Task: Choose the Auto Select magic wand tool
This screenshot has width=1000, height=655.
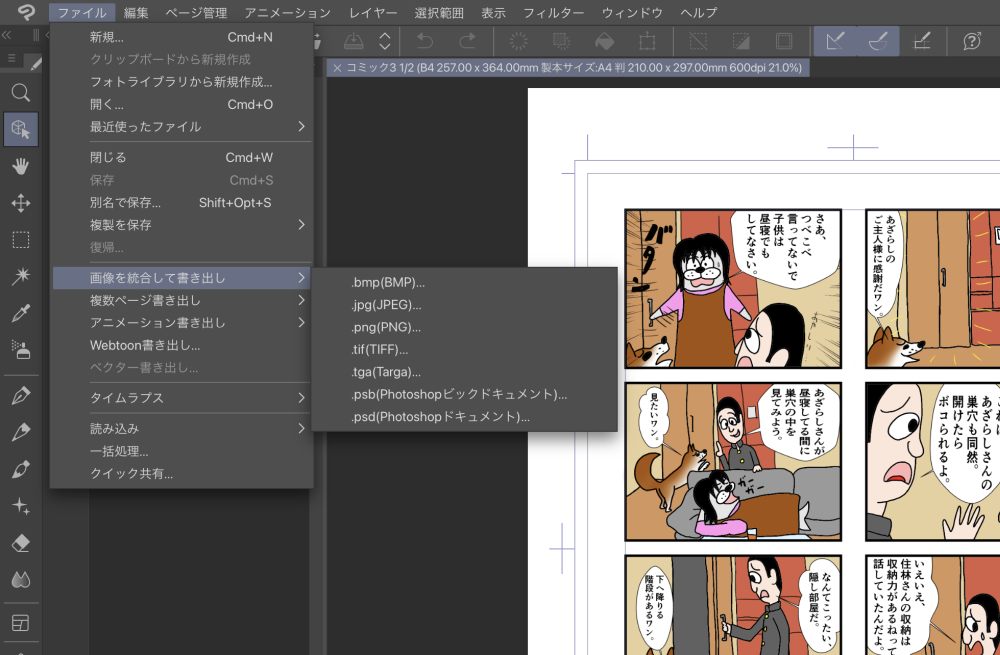Action: [20, 276]
